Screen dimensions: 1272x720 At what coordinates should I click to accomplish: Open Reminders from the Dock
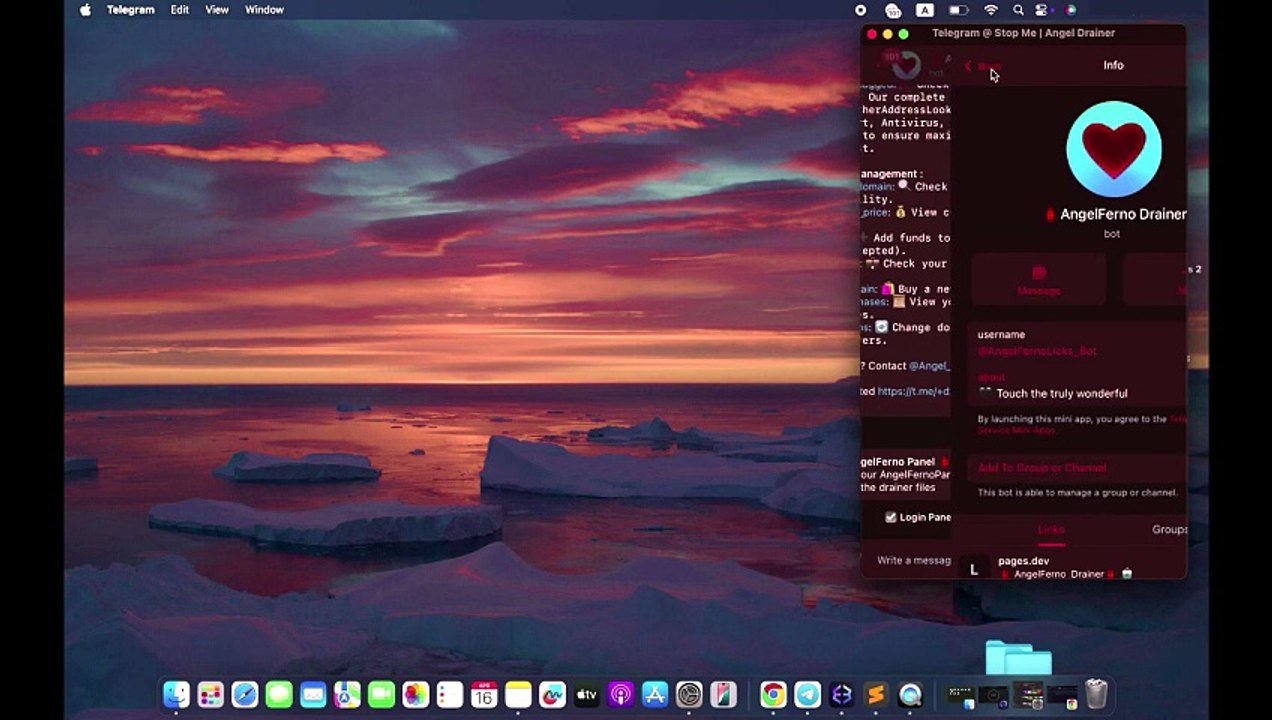pos(450,694)
